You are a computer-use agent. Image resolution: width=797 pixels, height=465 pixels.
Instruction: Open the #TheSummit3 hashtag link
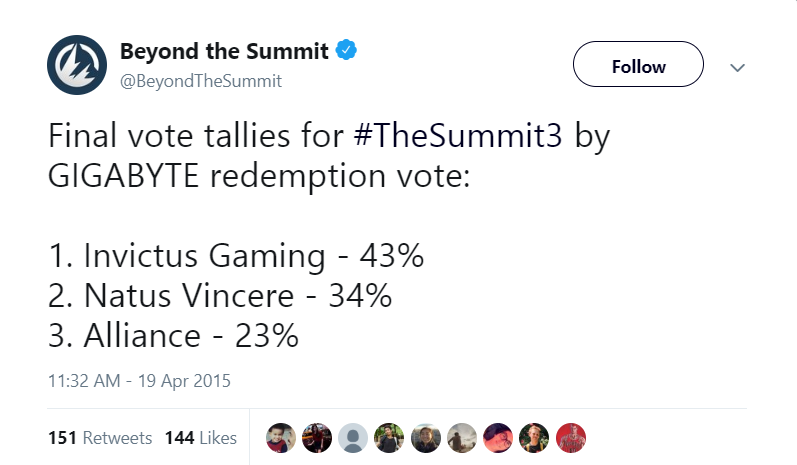pyautogui.click(x=458, y=136)
